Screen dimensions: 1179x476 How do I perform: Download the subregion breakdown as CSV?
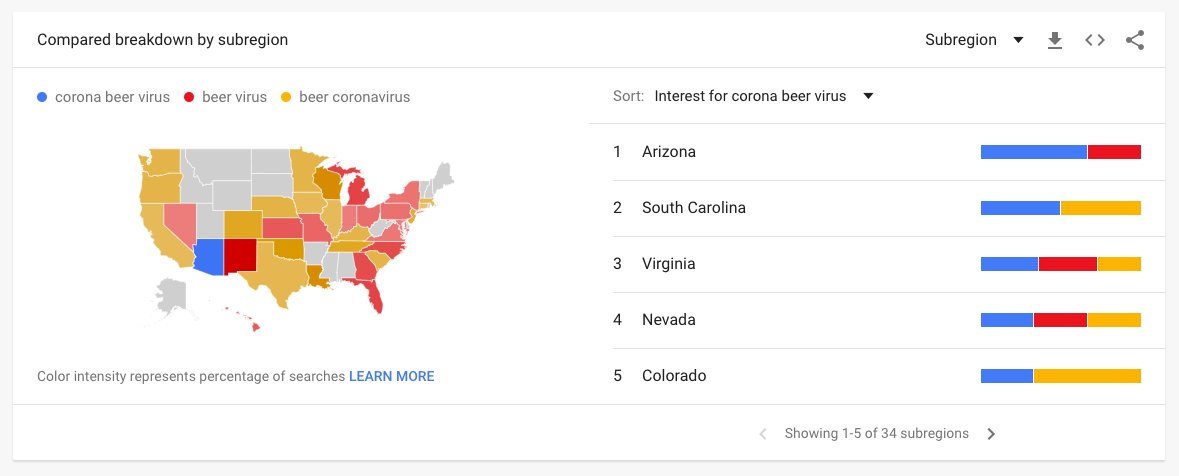tap(1055, 41)
